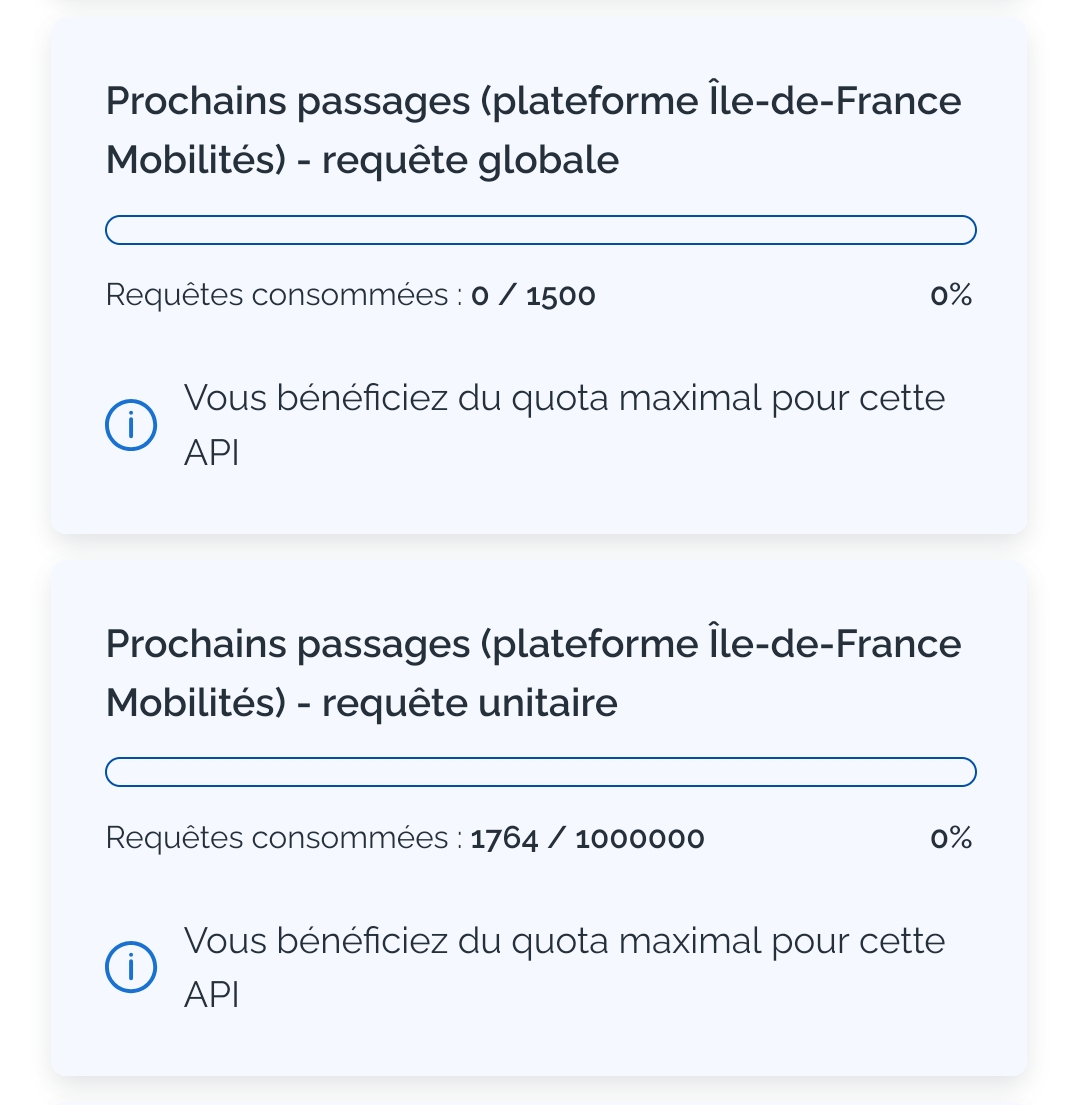Click the 'requête globale' heading text
1079x1105 pixels.
470,160
